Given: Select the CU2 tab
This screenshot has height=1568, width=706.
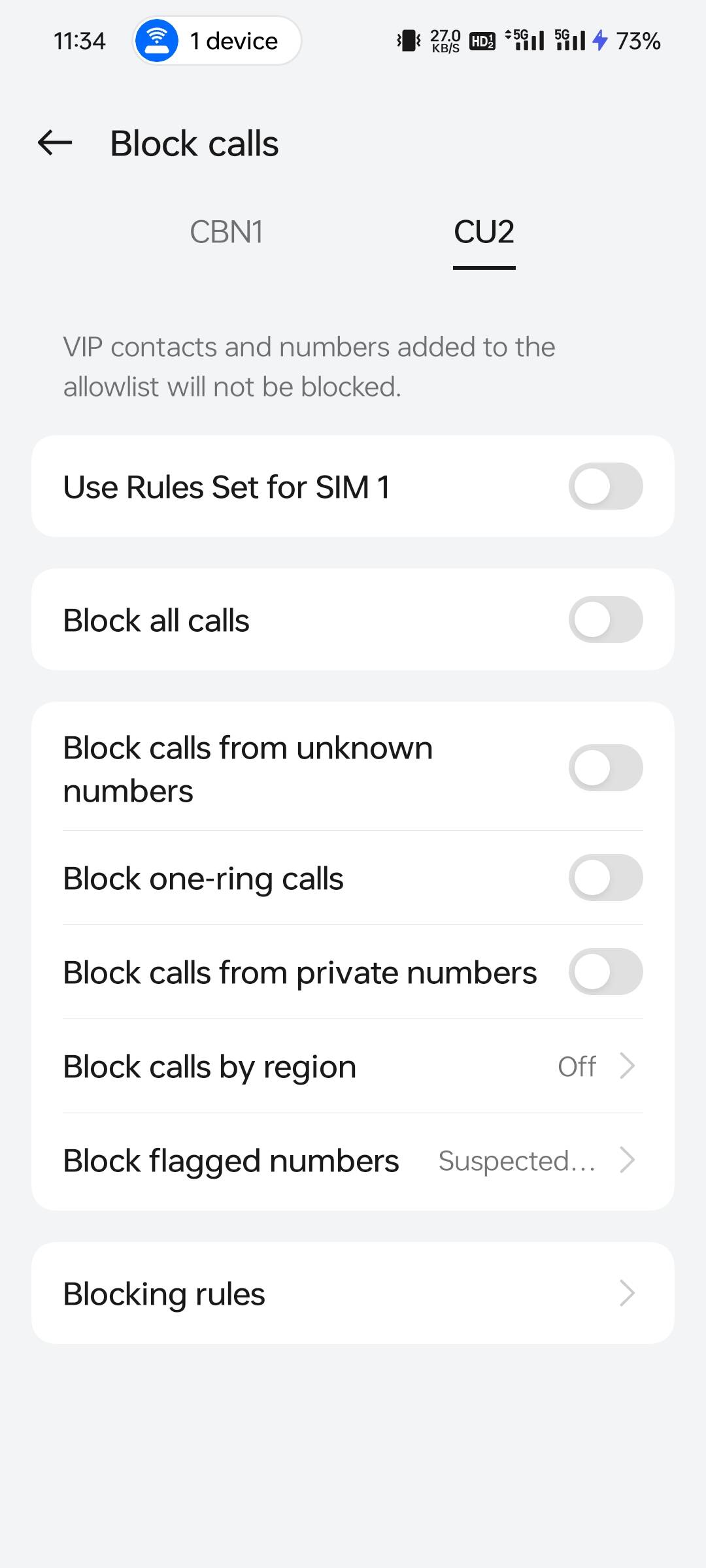Looking at the screenshot, I should 484,232.
